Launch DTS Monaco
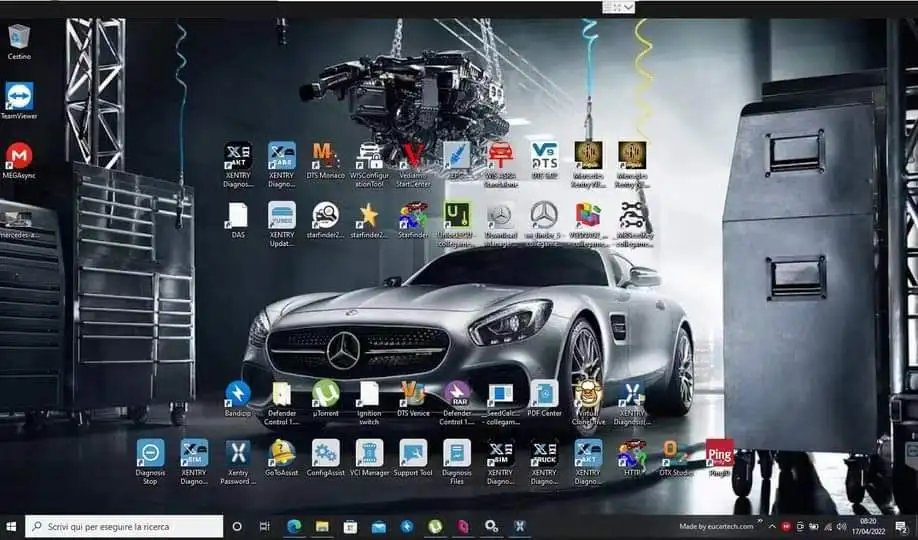 (326, 160)
